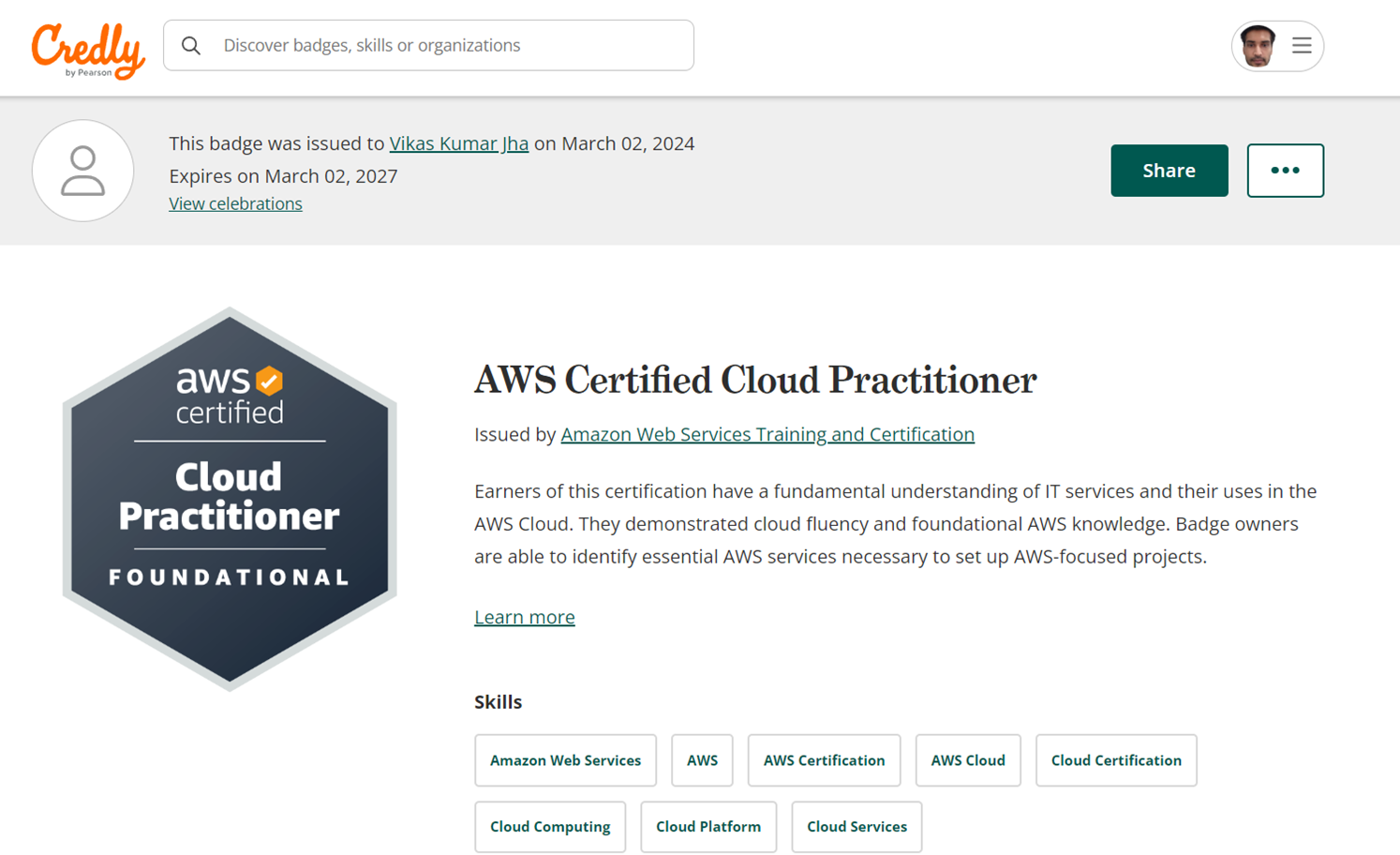The width and height of the screenshot is (1400, 855).
Task: Select the AWS Cloud skill tag
Action: point(967,760)
